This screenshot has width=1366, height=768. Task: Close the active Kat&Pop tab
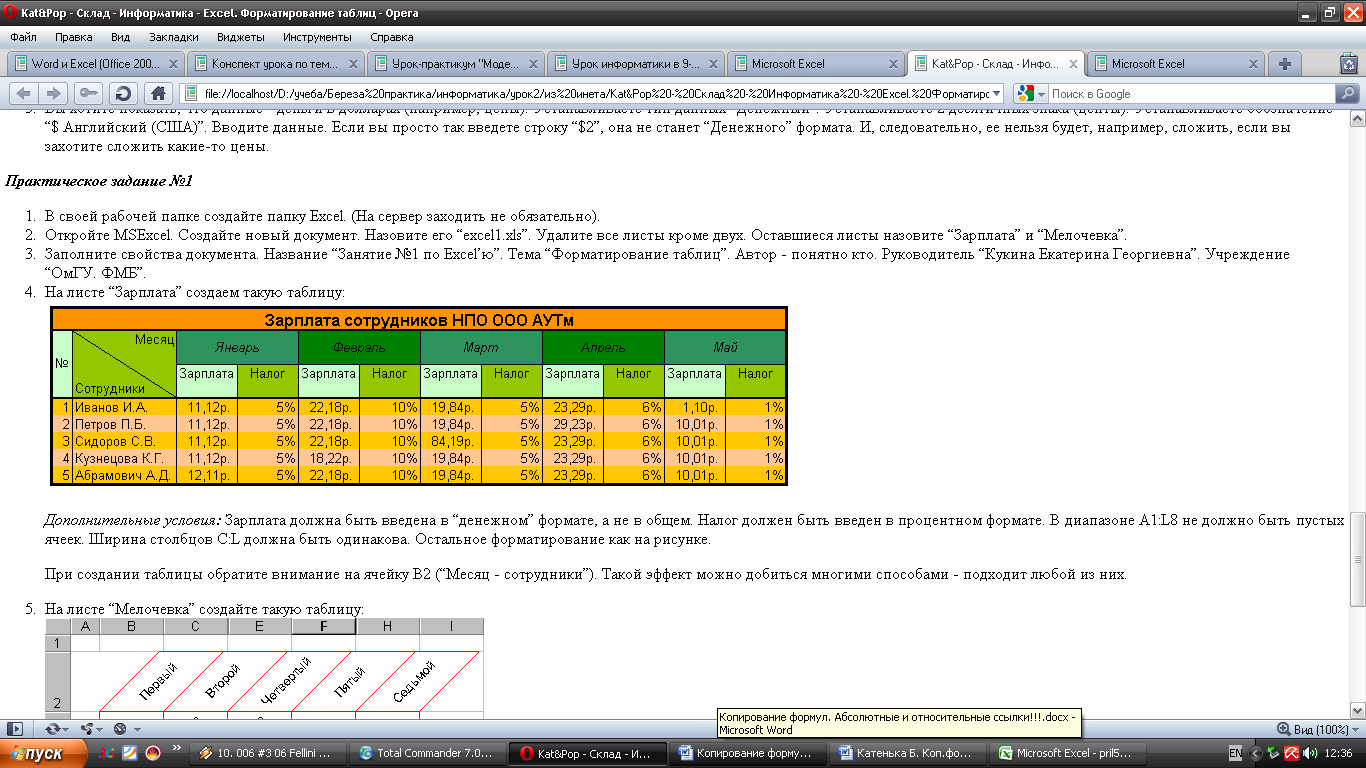point(1075,64)
